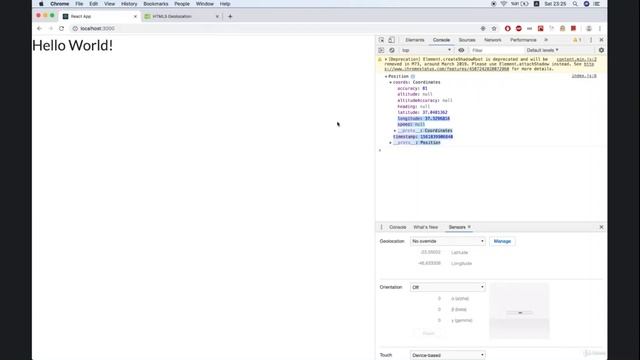Go forward with the browser forward arrow
The image size is (640, 360).
pyautogui.click(x=51, y=29)
